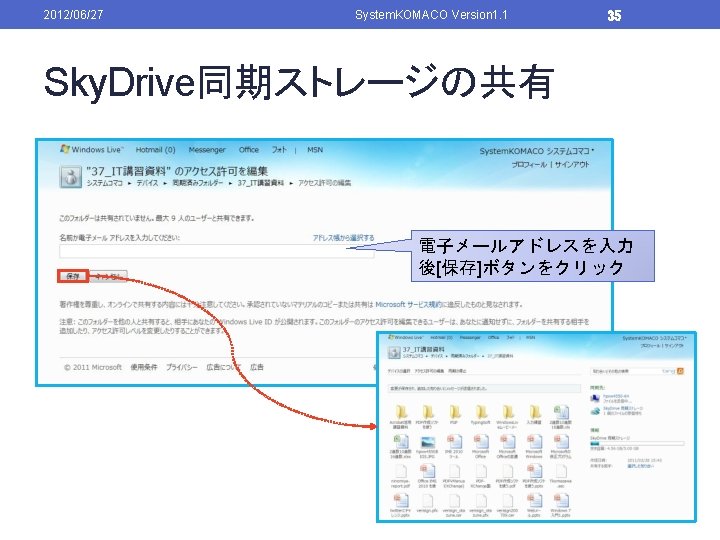Click Office in the small folder window header

(493, 338)
